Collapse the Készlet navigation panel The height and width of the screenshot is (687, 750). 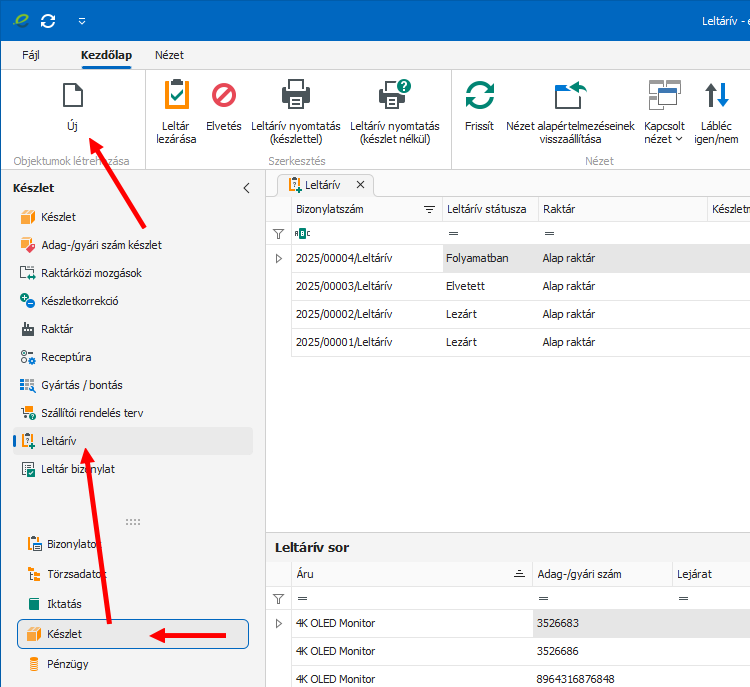tap(247, 188)
